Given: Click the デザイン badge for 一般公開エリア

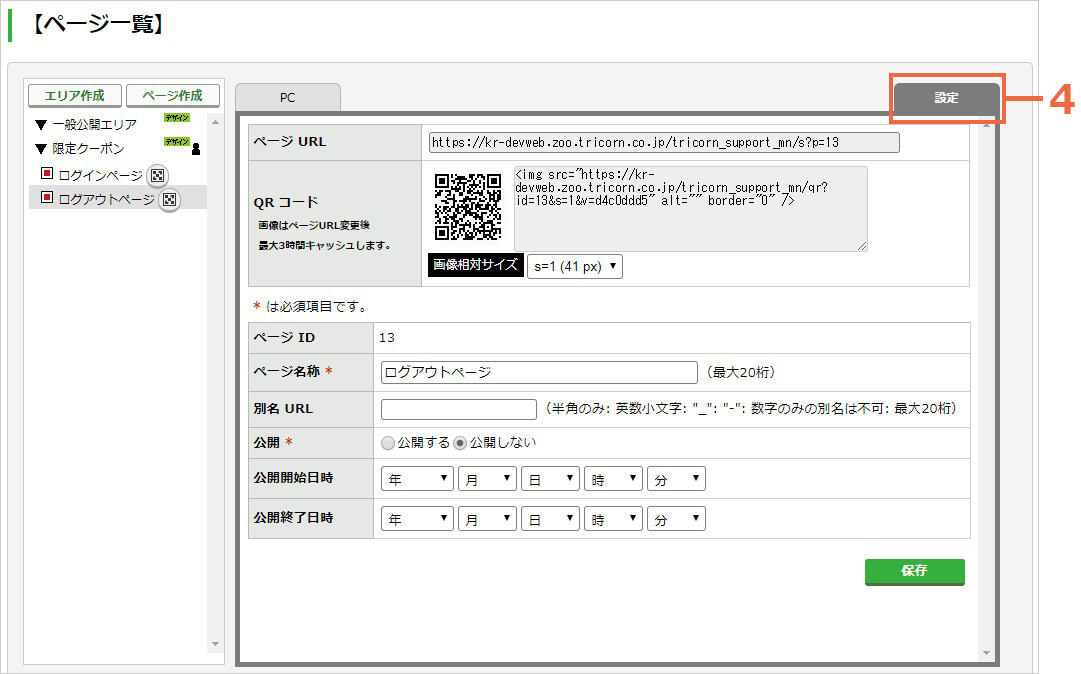Looking at the screenshot, I should point(176,118).
